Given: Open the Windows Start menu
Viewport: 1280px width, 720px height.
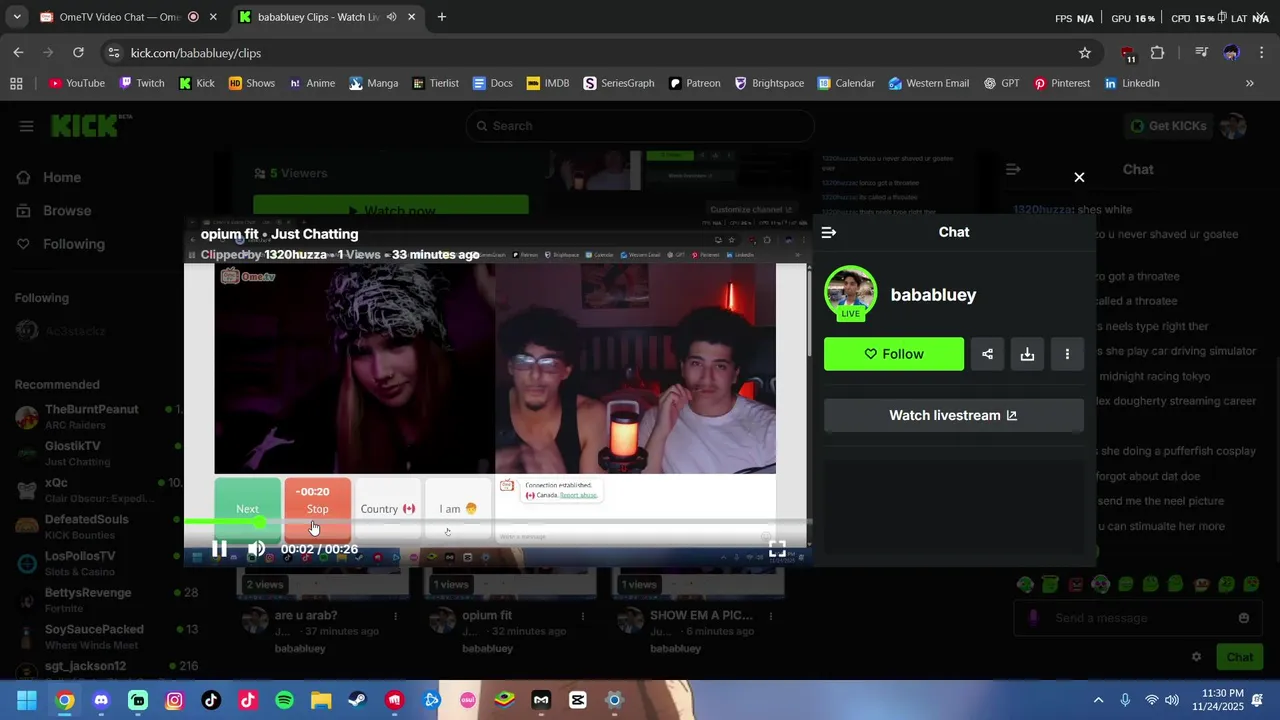Looking at the screenshot, I should pos(27,700).
